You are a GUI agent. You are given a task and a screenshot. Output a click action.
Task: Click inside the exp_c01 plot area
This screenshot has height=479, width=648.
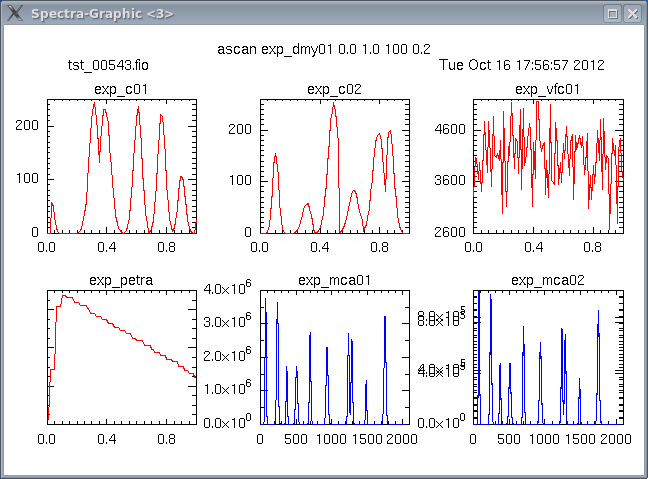point(122,167)
